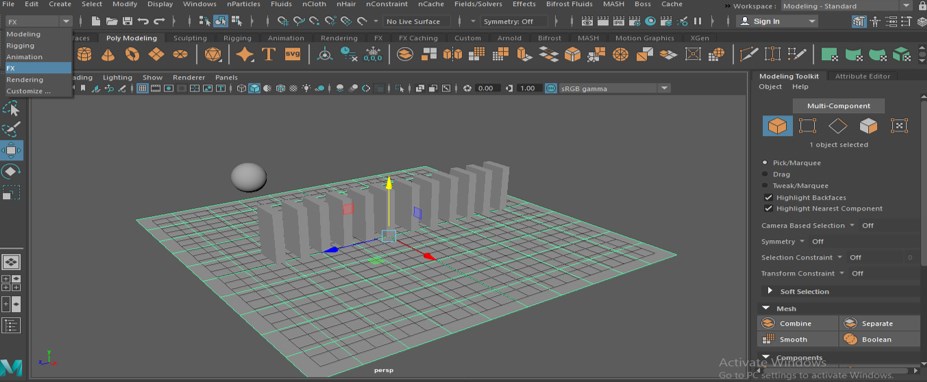927x382 pixels.
Task: Choose UV selection mode in toolkit
Action: coord(899,125)
